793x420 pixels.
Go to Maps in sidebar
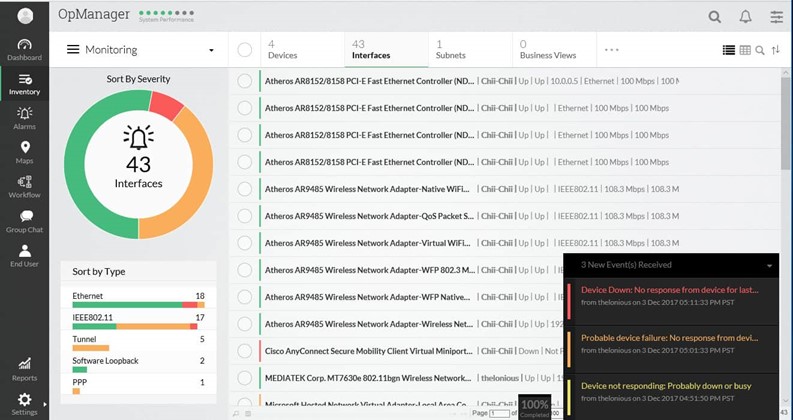[24, 152]
